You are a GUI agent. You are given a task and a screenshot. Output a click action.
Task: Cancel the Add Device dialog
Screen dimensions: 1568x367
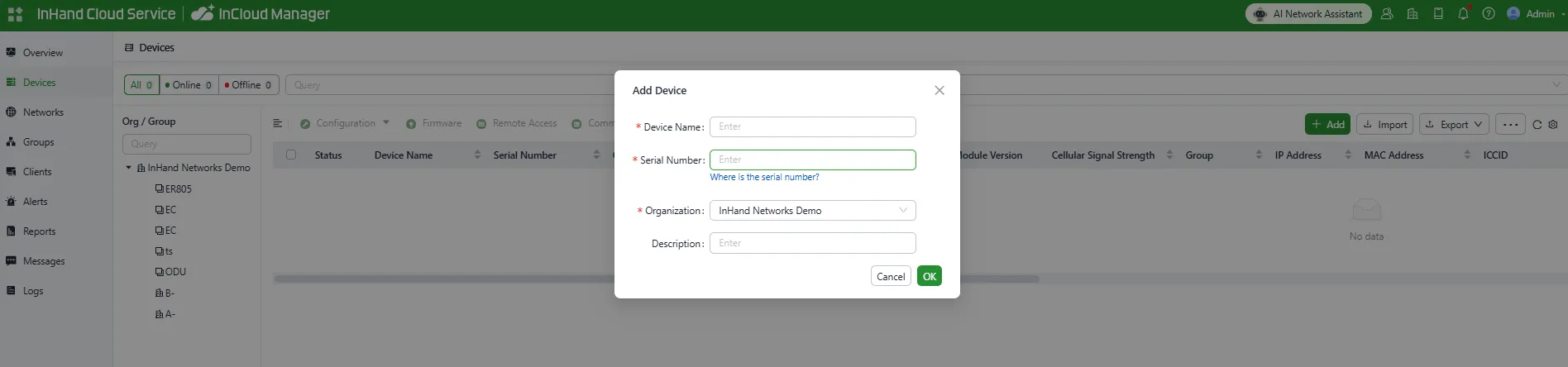[891, 276]
